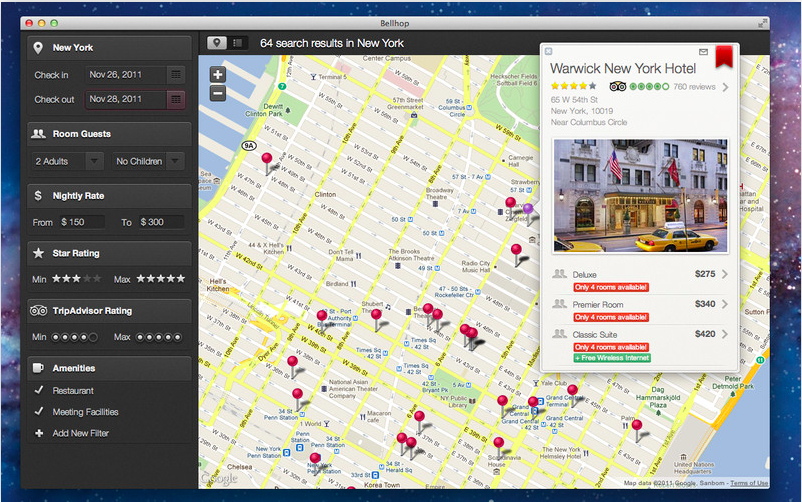
Task: Open Premier Room details with chevron
Action: coord(725,304)
